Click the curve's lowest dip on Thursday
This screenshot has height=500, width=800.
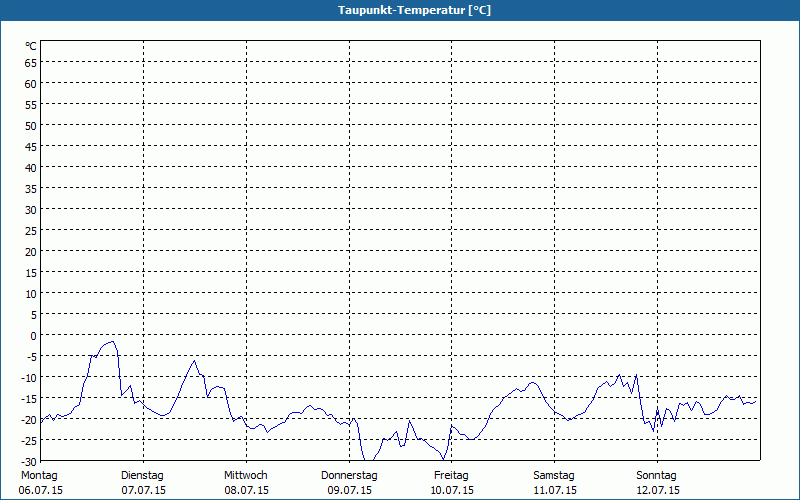pos(368,460)
